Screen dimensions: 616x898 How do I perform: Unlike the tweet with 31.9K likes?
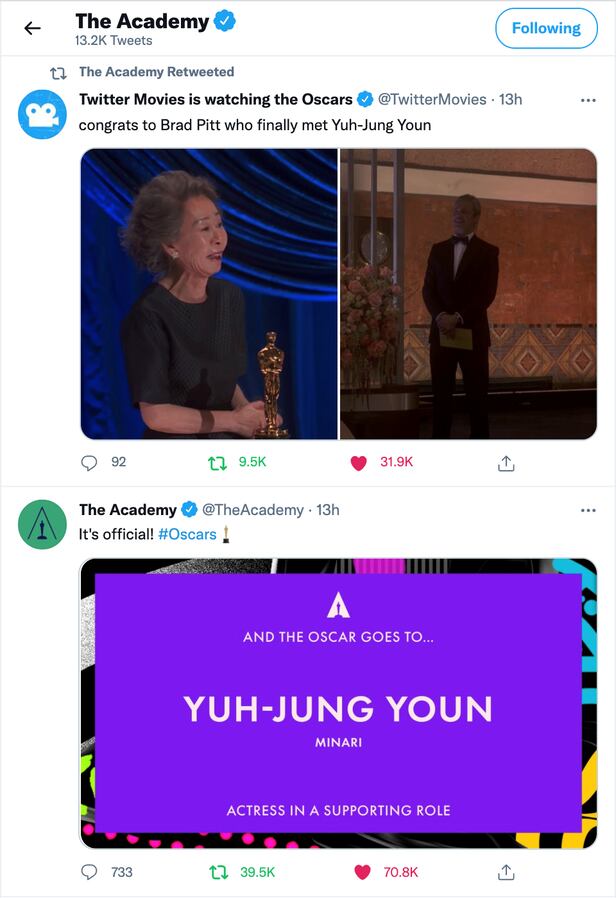[x=358, y=463]
